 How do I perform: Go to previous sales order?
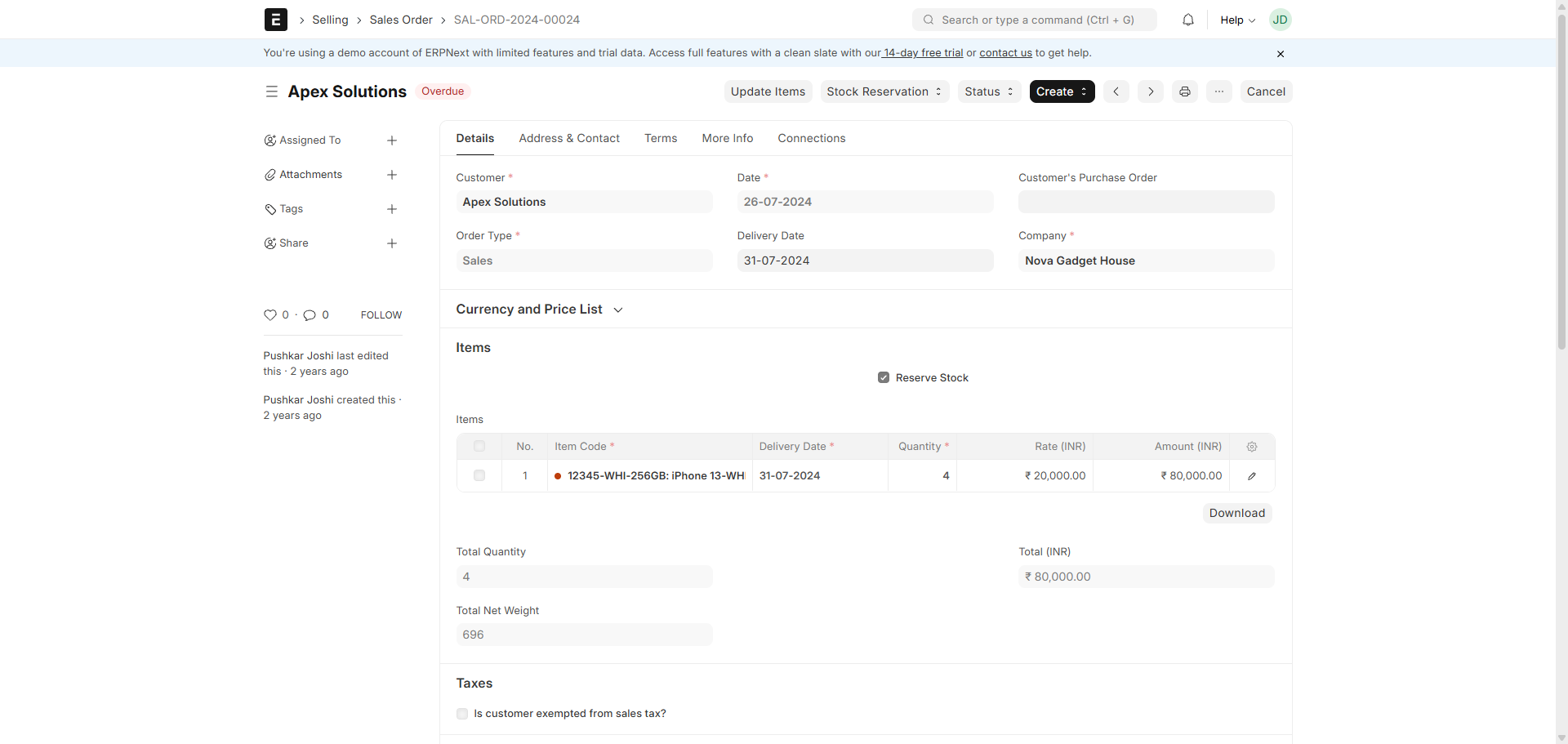pos(1116,91)
